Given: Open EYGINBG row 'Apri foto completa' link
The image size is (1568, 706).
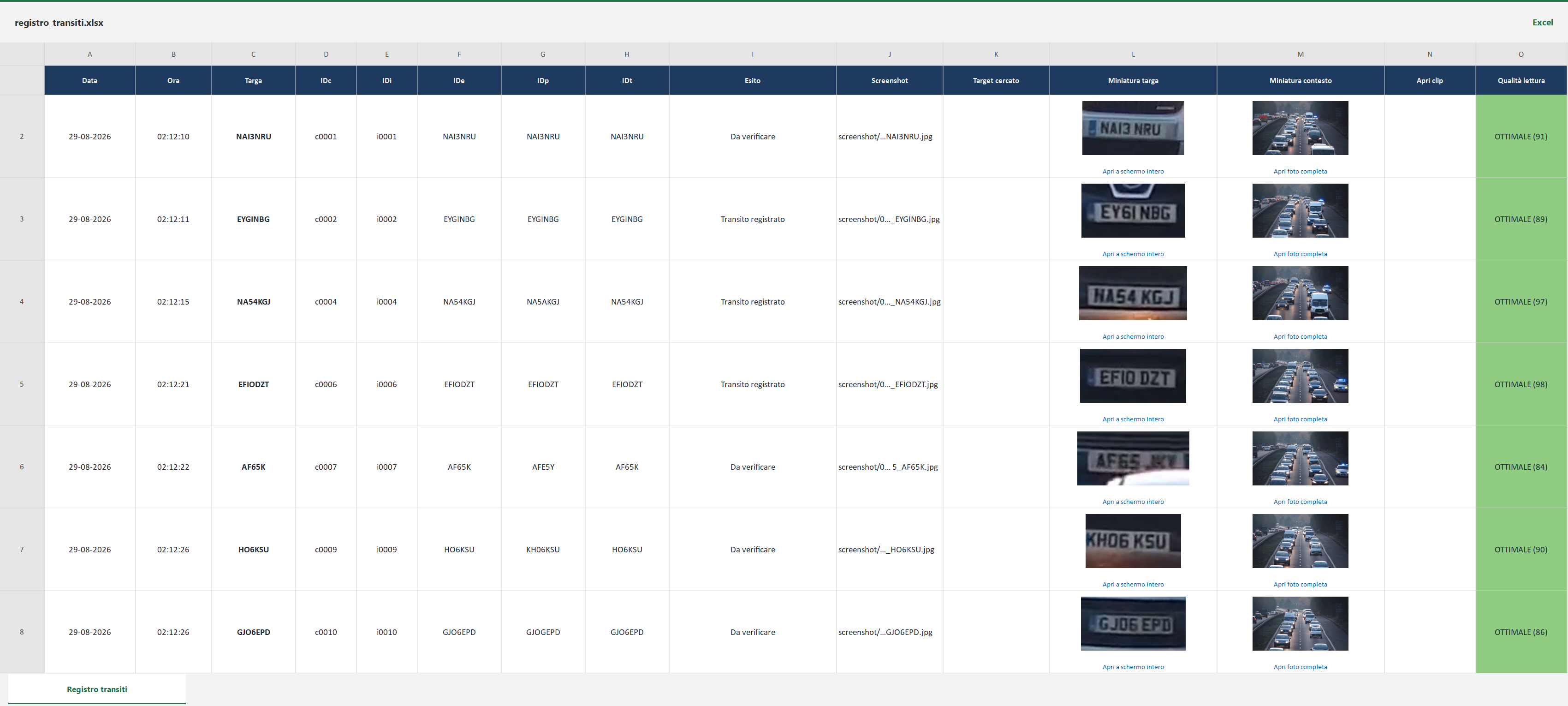Looking at the screenshot, I should tap(1300, 254).
